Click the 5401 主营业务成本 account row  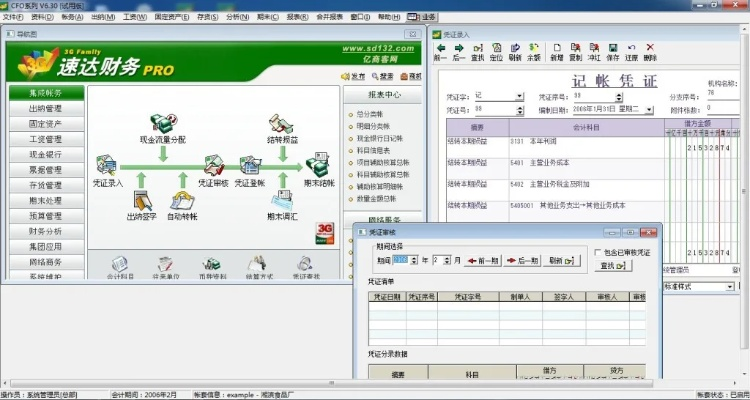[586, 163]
